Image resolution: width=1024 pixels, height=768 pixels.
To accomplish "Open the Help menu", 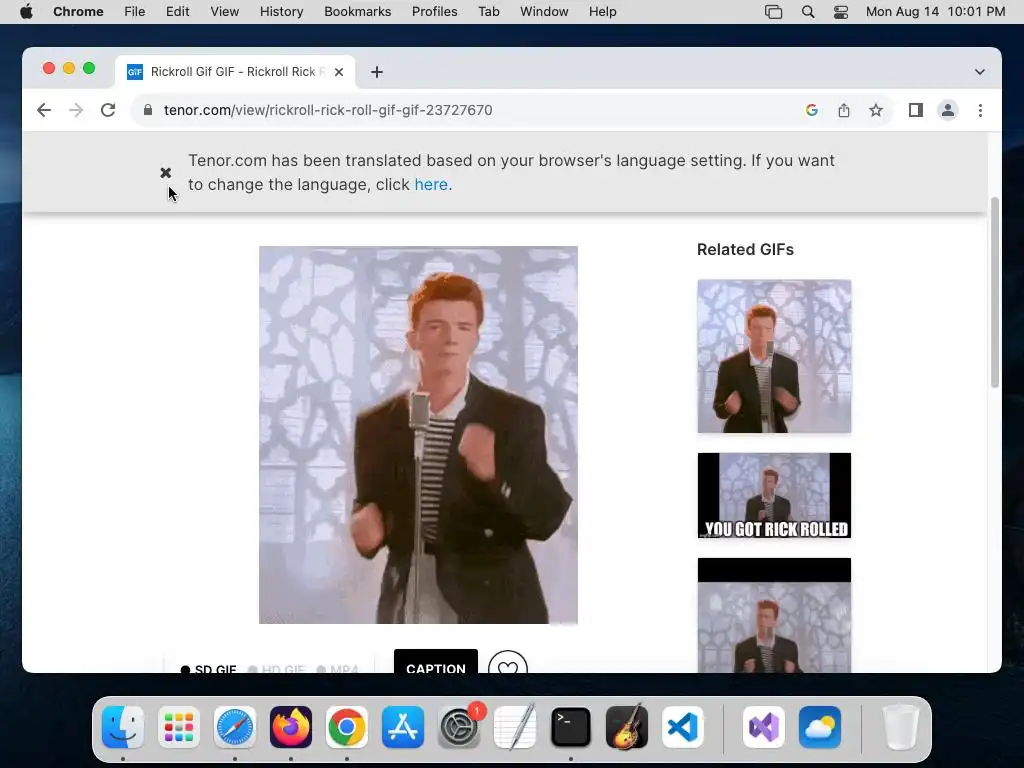I will pos(602,12).
